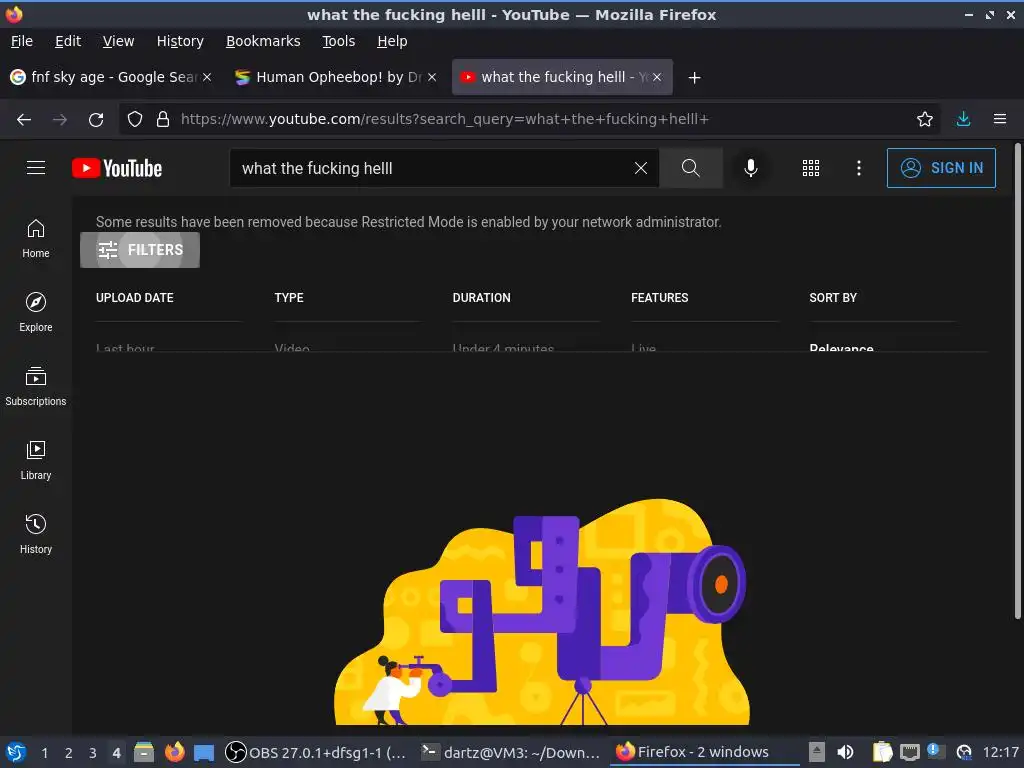Click the YouTube logo

[x=117, y=168]
